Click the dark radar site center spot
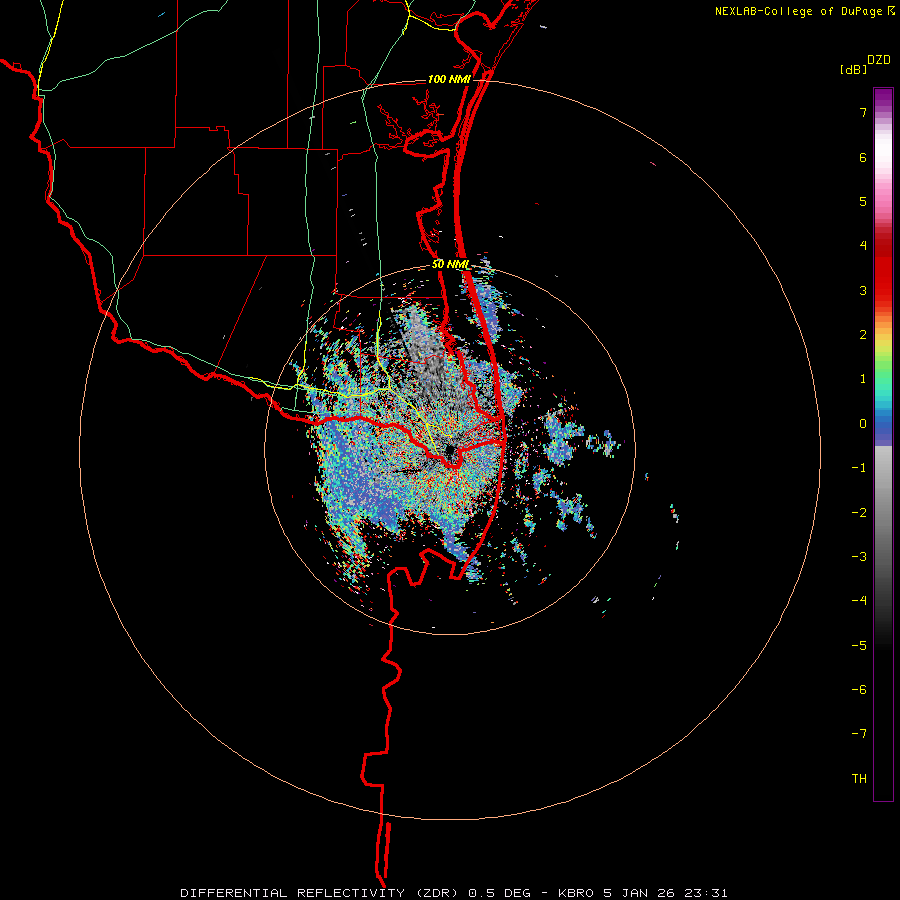 [449, 451]
